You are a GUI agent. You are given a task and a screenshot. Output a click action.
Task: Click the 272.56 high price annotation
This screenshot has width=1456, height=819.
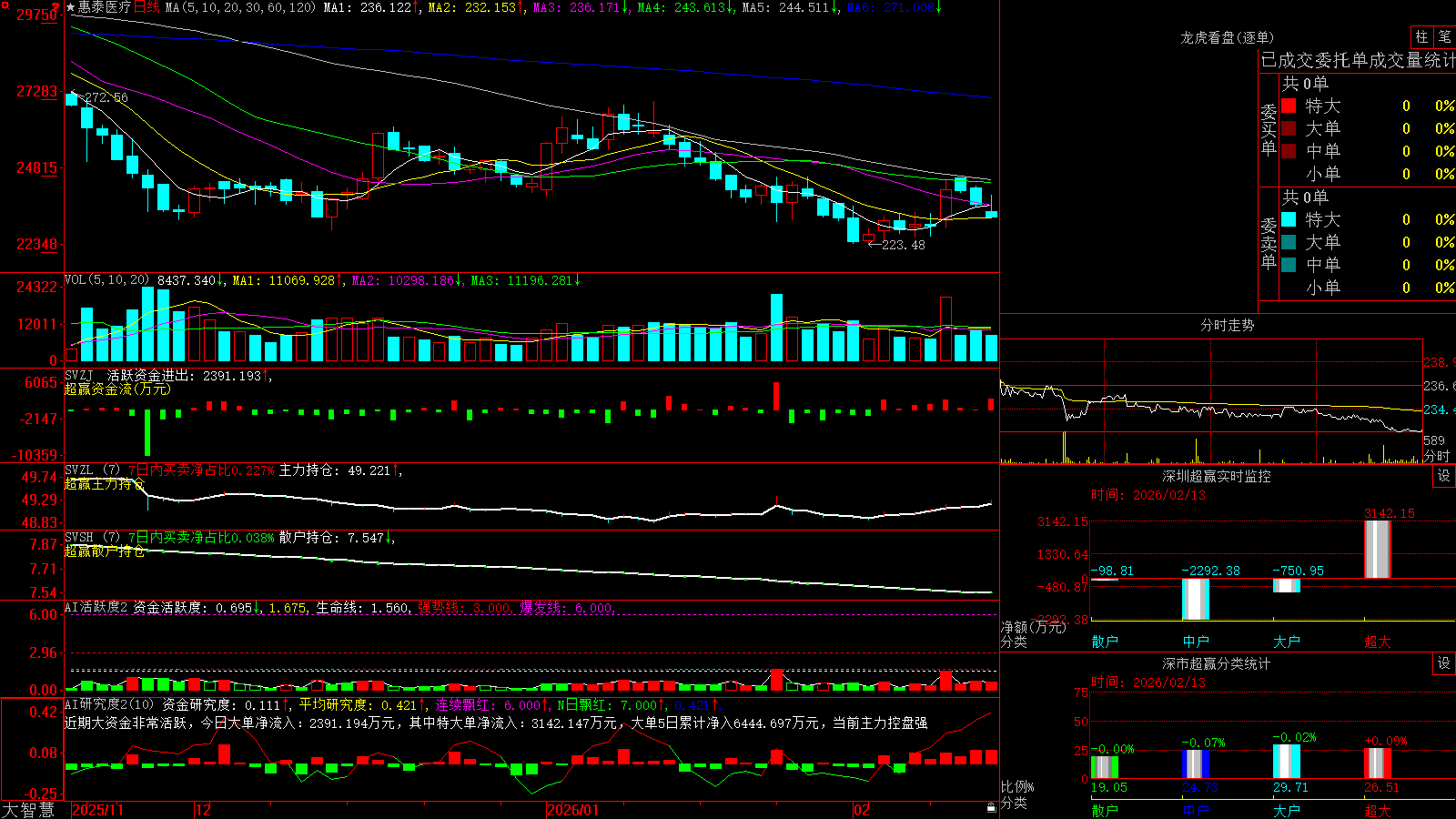point(106,97)
